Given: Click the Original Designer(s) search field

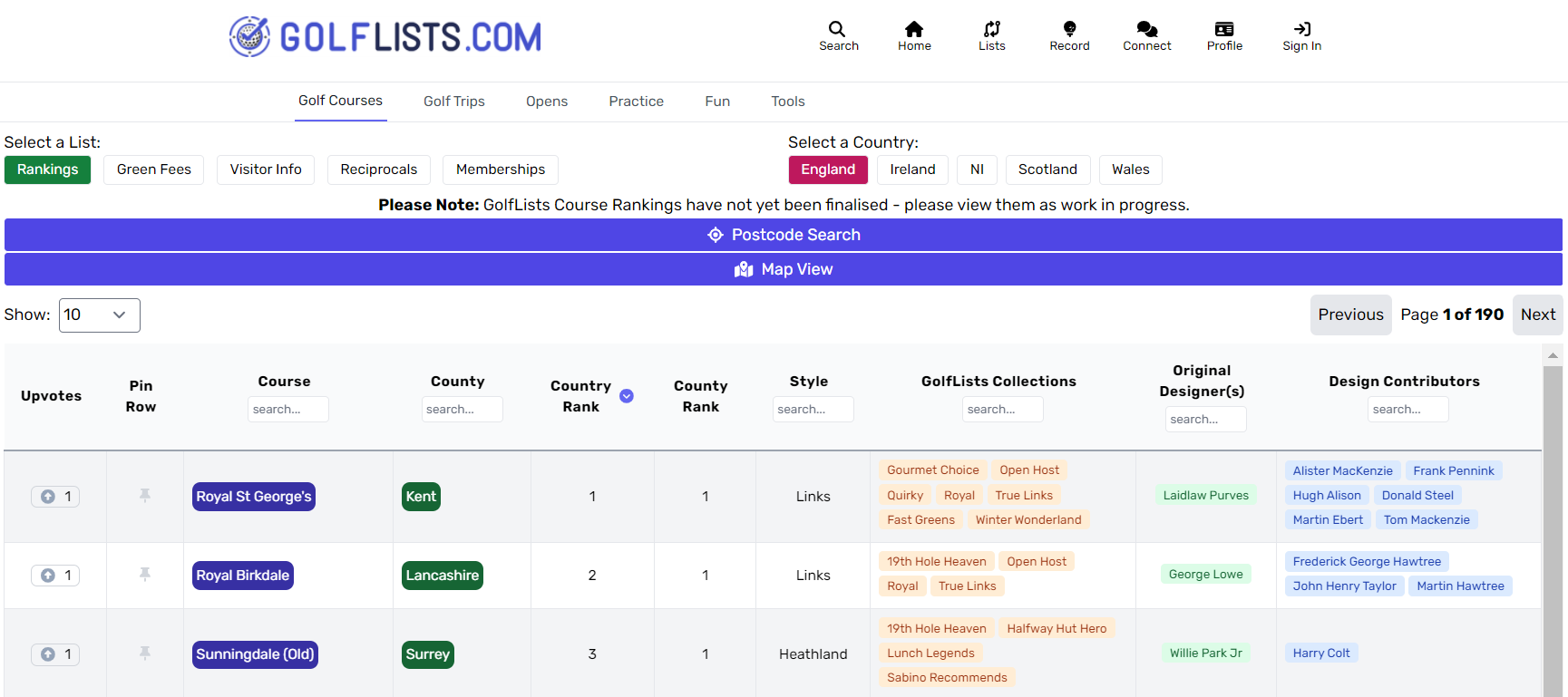Looking at the screenshot, I should 1206,420.
